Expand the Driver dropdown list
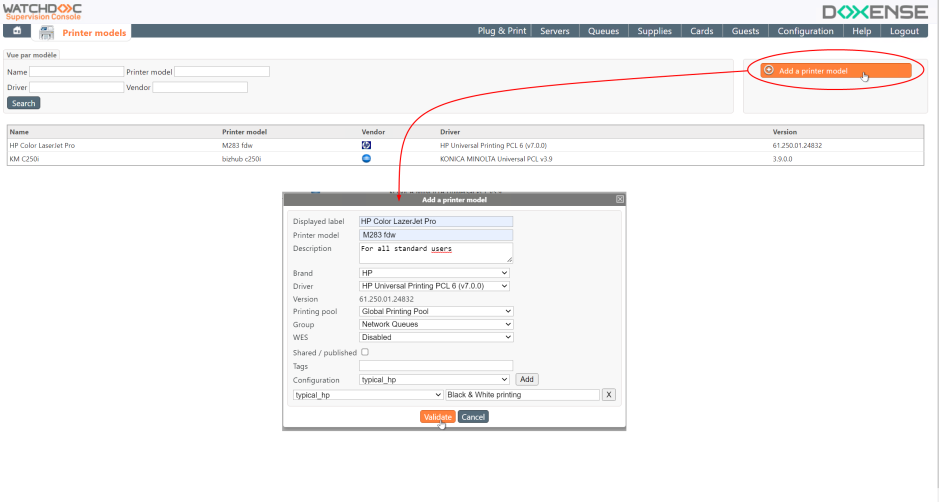This screenshot has height=502, width=939. (x=434, y=286)
